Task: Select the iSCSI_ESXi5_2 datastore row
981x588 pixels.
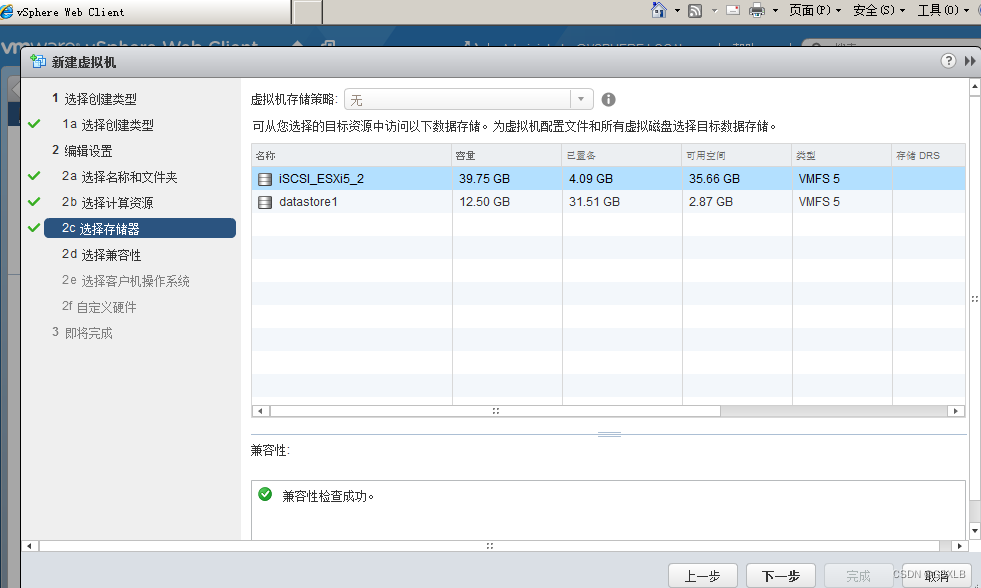Action: coord(608,178)
